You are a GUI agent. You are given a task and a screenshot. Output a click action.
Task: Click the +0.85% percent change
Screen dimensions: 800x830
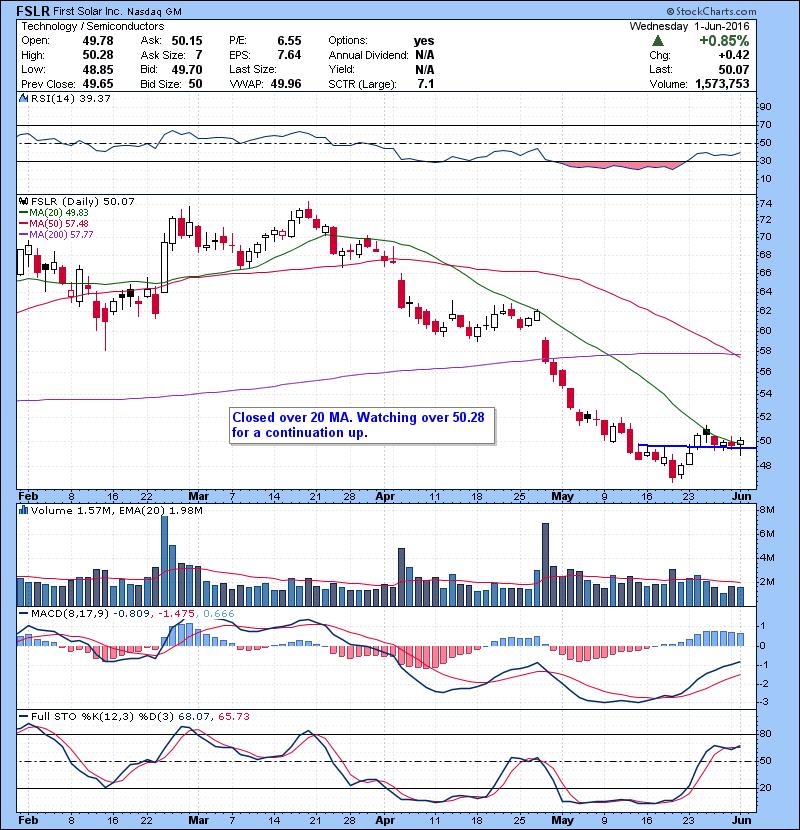[724, 41]
